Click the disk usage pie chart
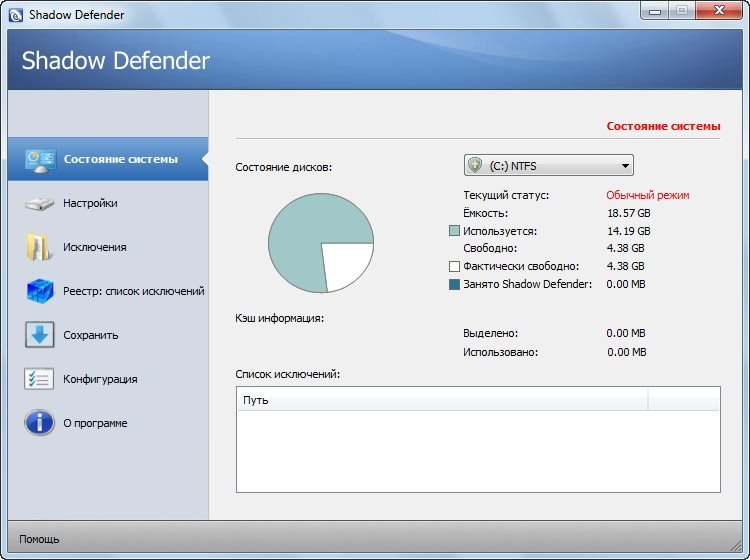The height and width of the screenshot is (560, 750). tap(321, 243)
